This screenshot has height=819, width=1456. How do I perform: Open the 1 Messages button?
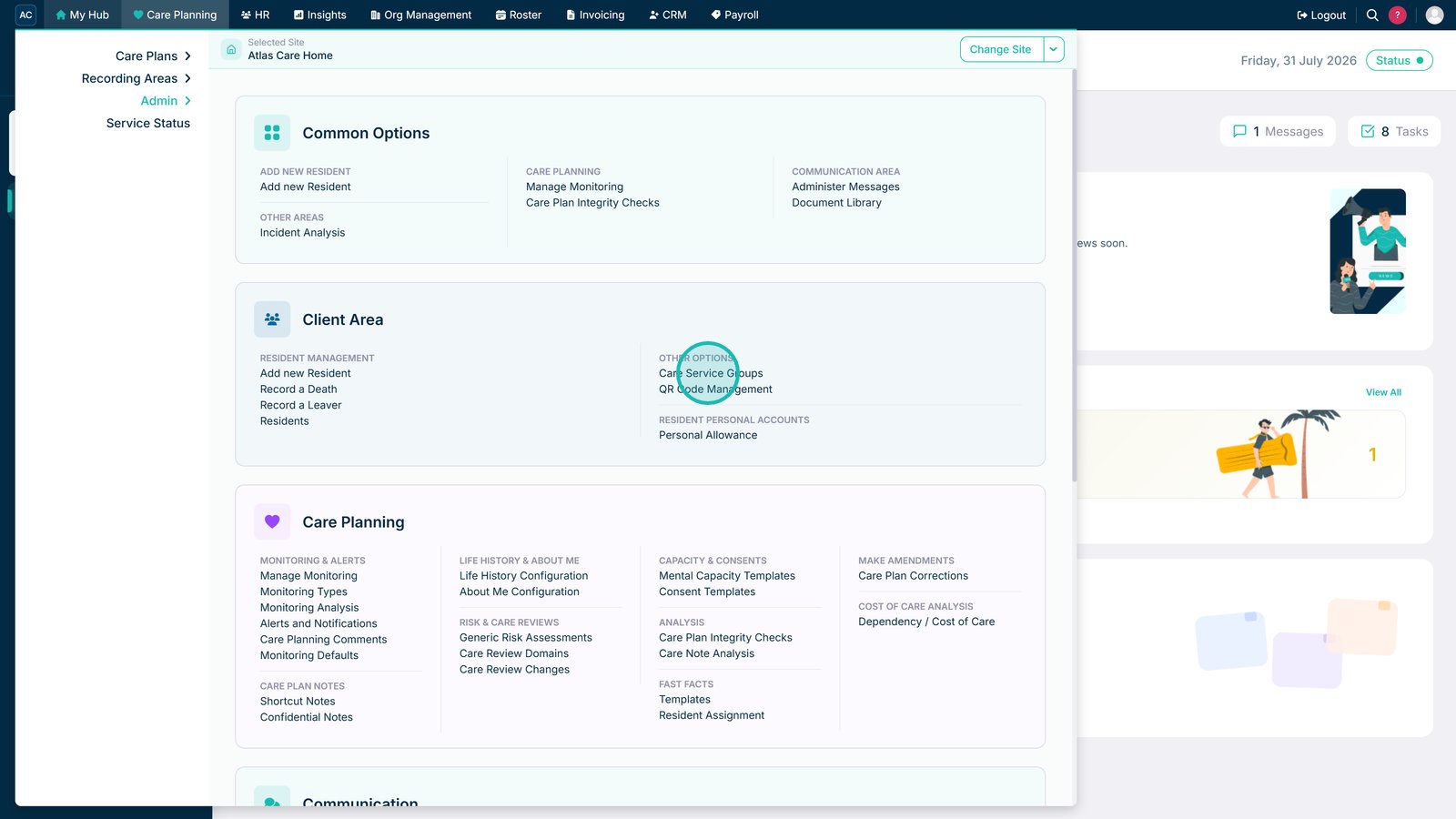coord(1278,131)
